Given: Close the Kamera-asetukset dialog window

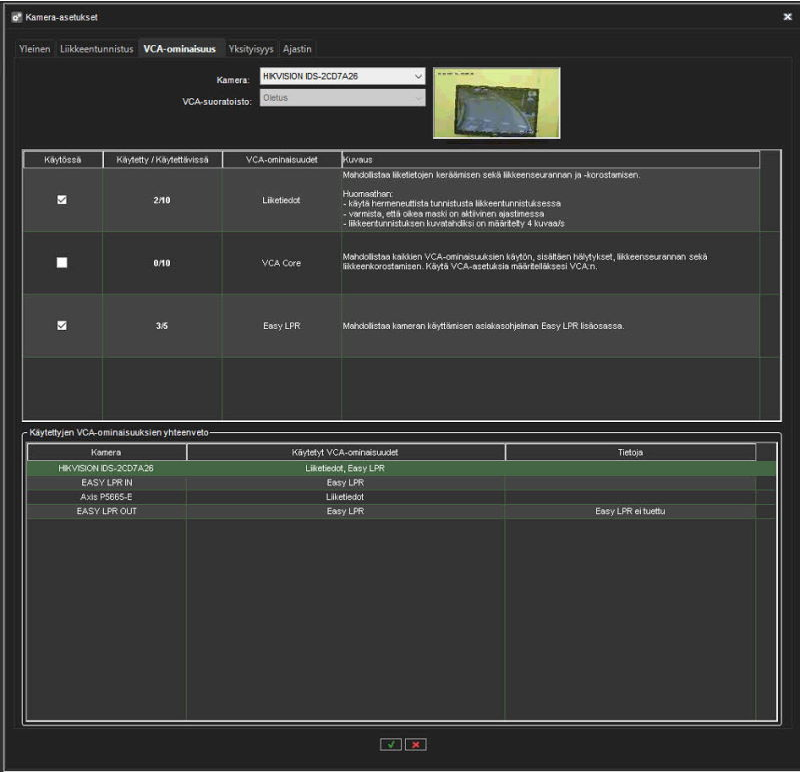Looking at the screenshot, I should [x=787, y=17].
